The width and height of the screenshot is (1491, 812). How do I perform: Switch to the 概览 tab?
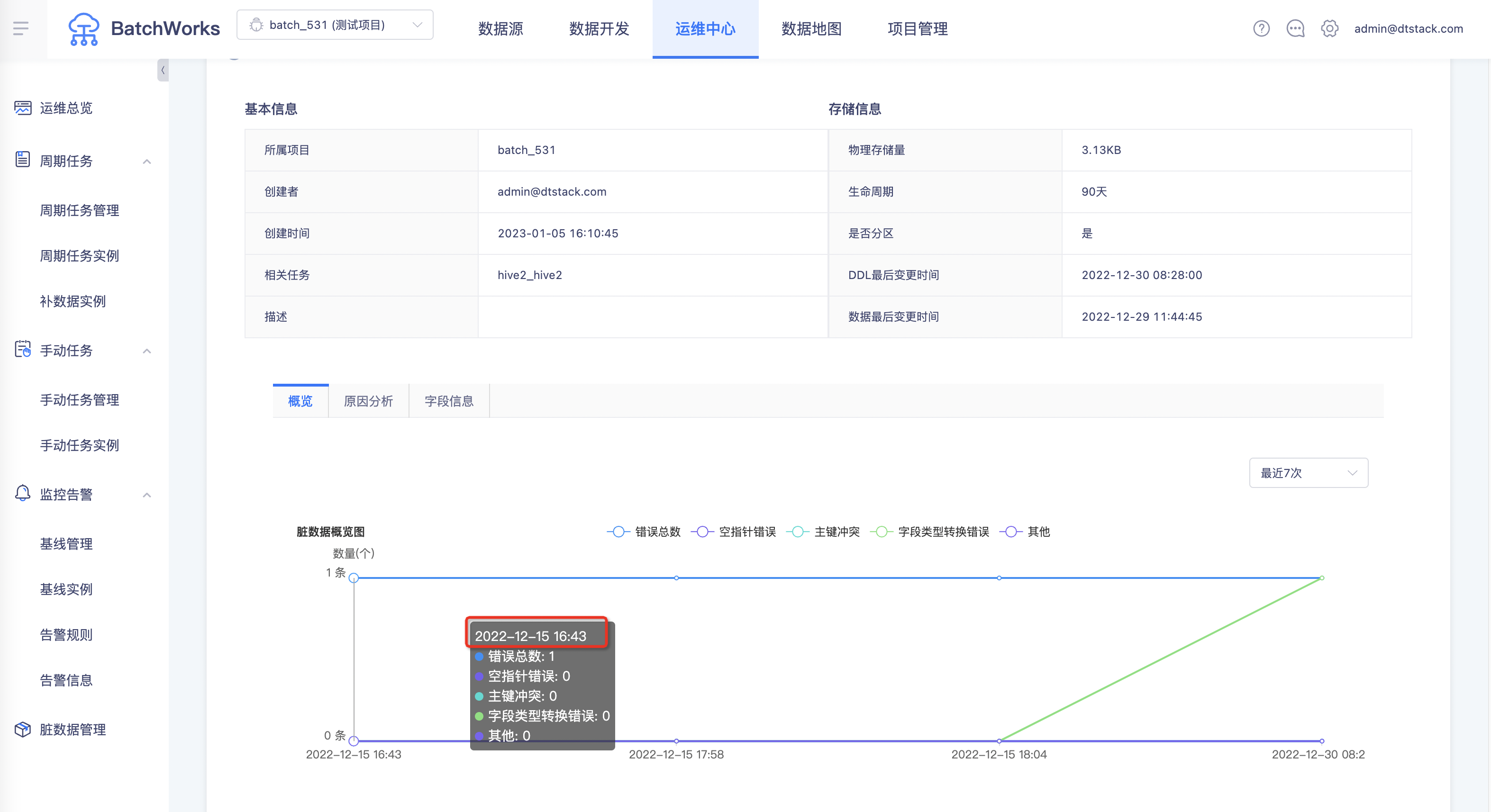tap(300, 401)
